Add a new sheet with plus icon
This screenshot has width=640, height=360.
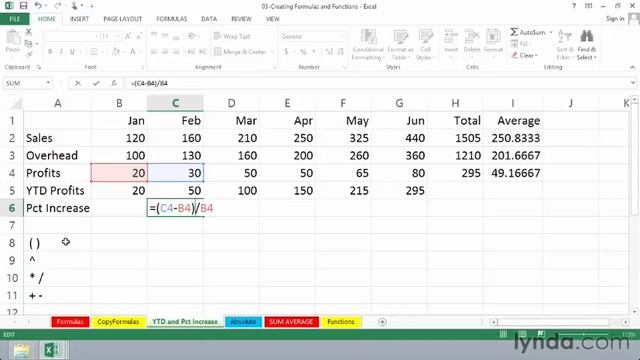(x=382, y=322)
